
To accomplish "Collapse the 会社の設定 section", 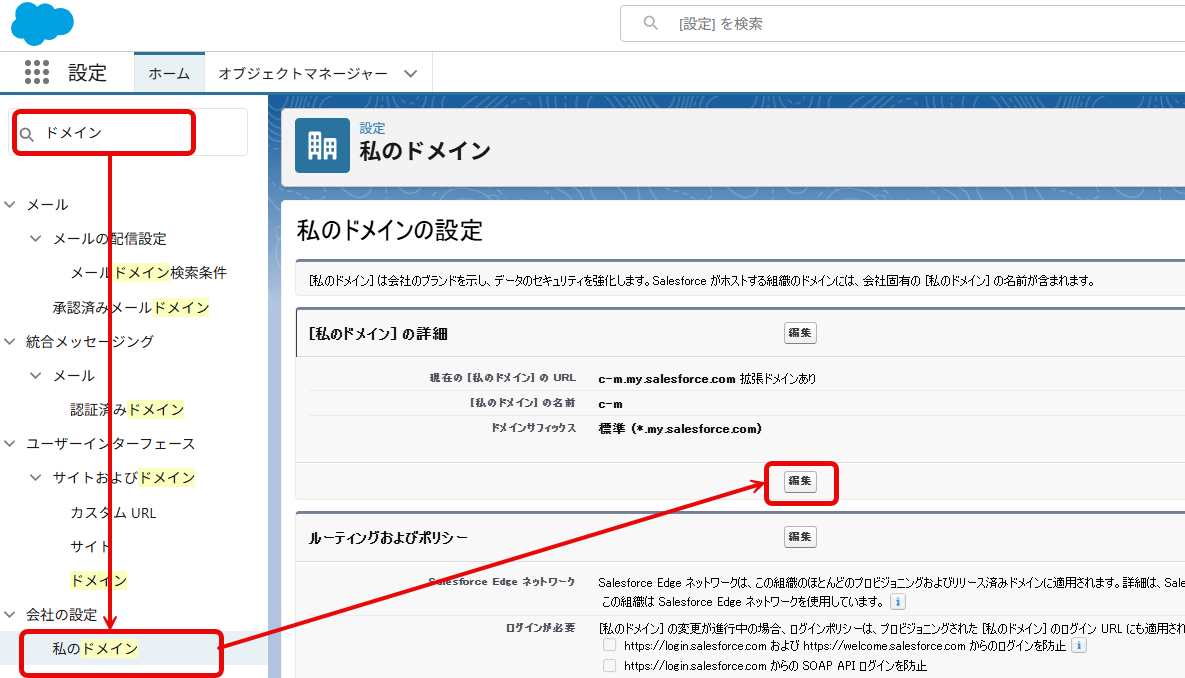I will click(11, 614).
